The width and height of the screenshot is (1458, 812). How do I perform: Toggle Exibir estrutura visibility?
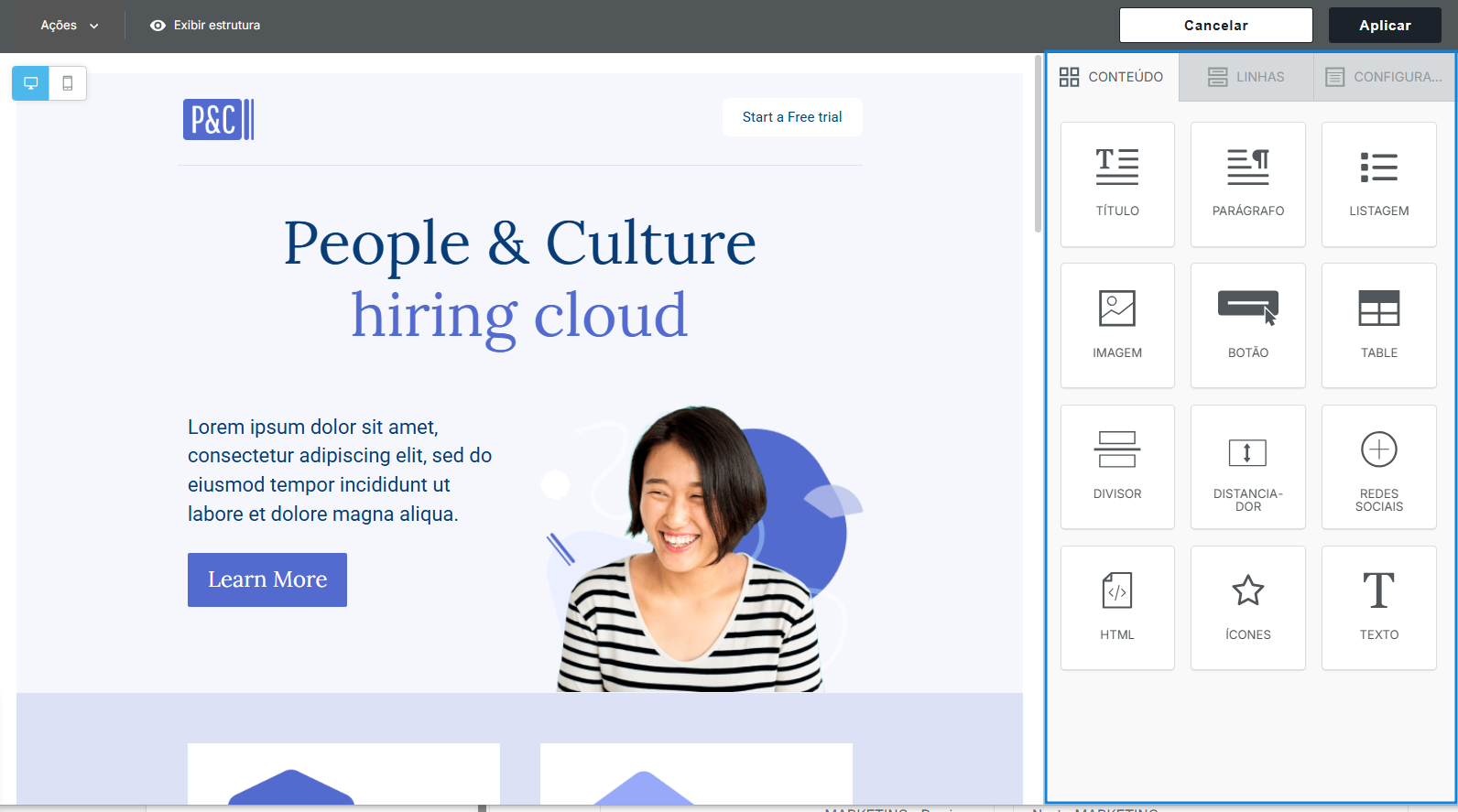pos(205,26)
